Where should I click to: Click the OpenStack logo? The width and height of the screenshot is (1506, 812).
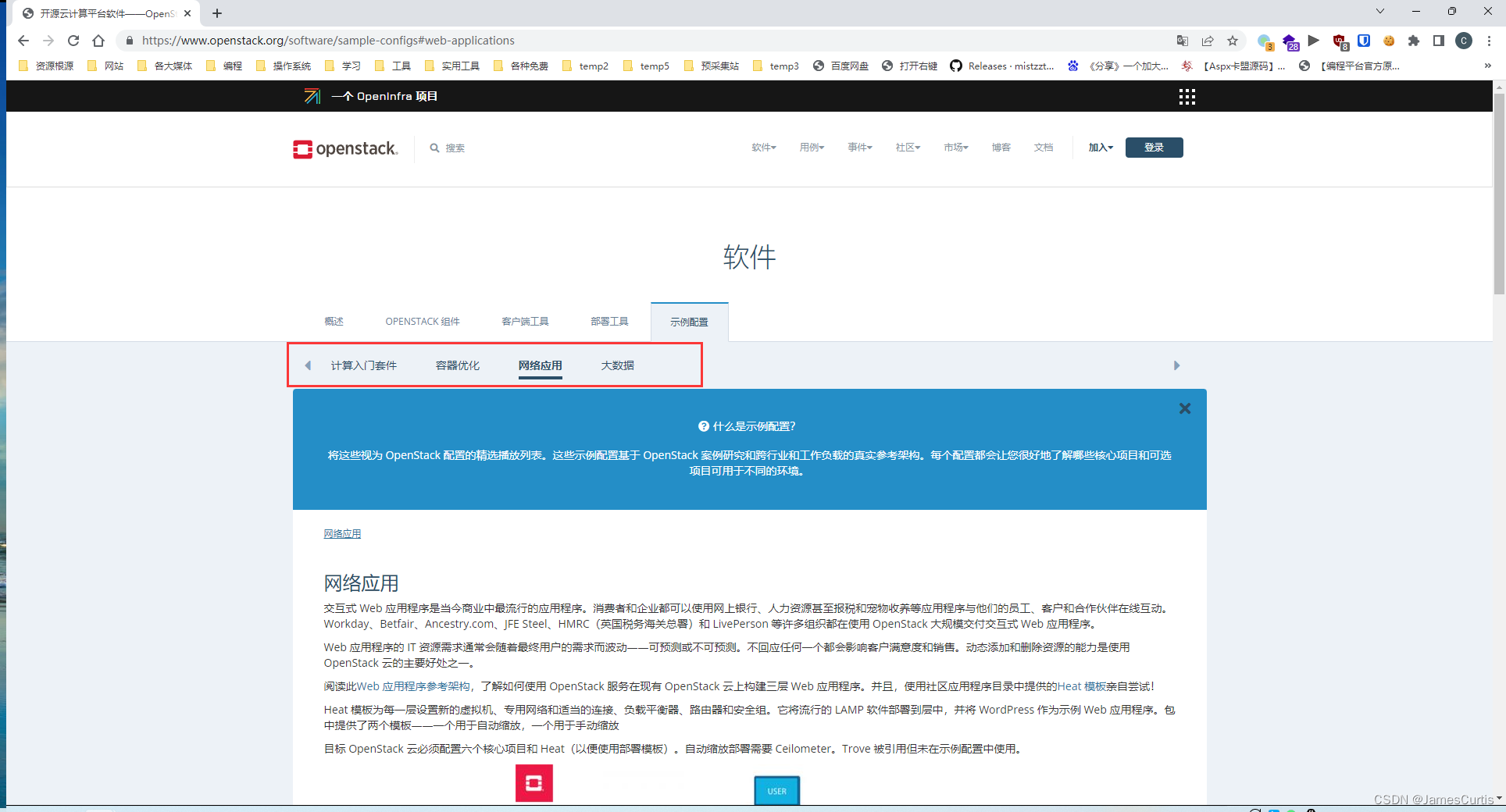[x=345, y=148]
